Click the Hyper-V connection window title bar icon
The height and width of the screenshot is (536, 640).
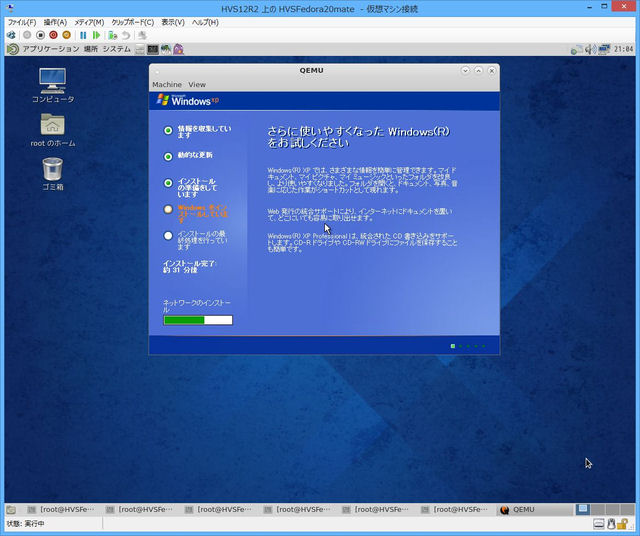point(11,8)
